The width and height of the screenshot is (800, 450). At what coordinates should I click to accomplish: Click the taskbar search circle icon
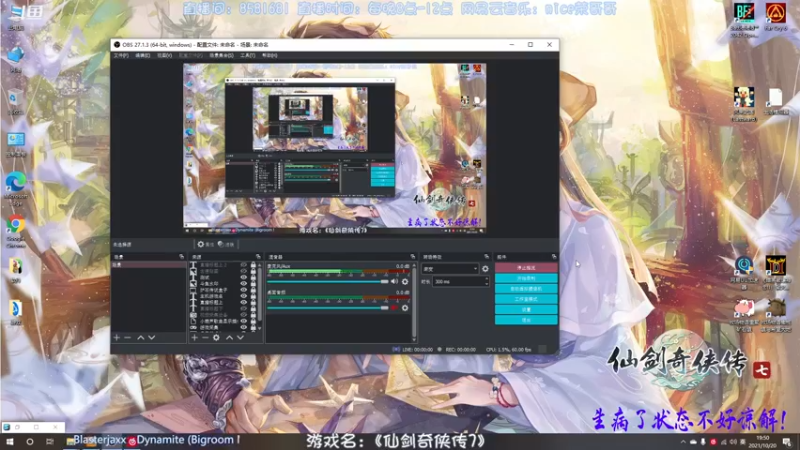coord(30,442)
